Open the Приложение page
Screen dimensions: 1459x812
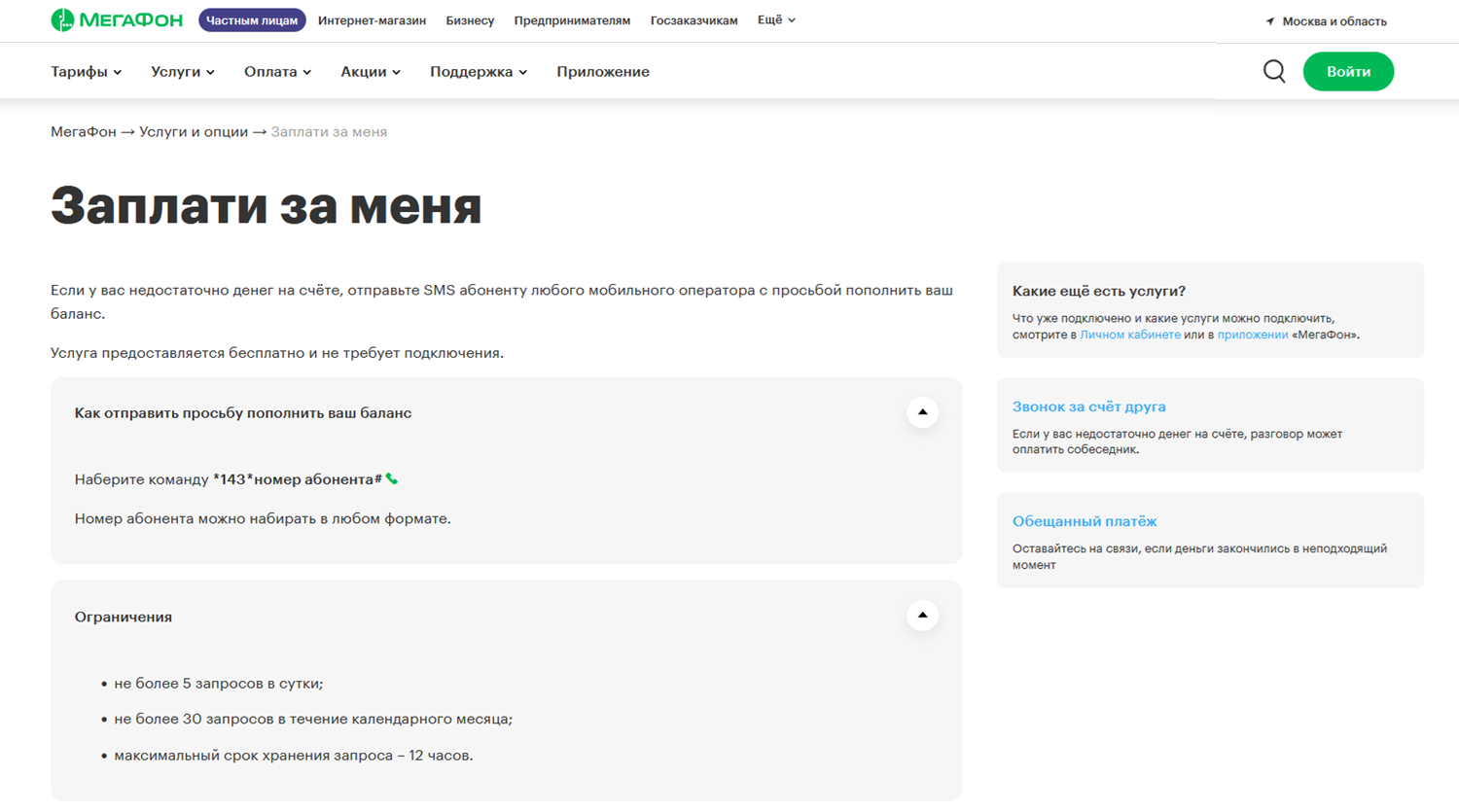603,72
